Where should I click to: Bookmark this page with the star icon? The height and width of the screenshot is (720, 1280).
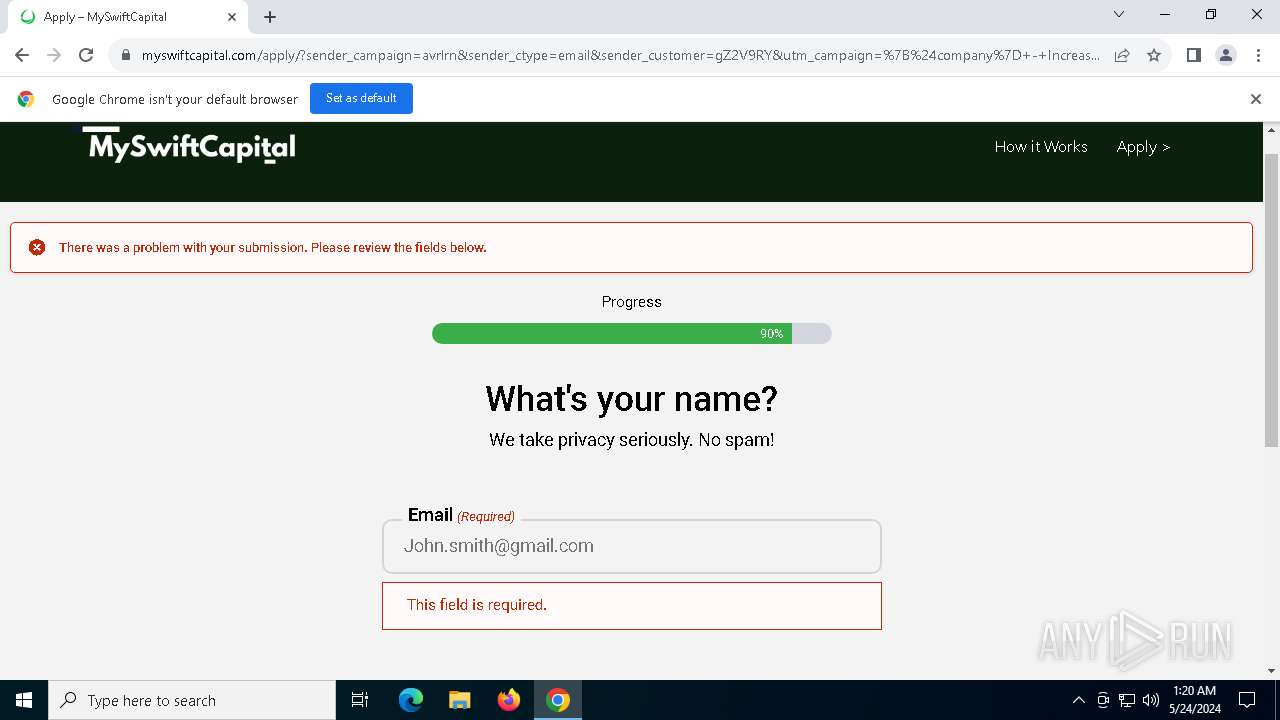point(1154,56)
